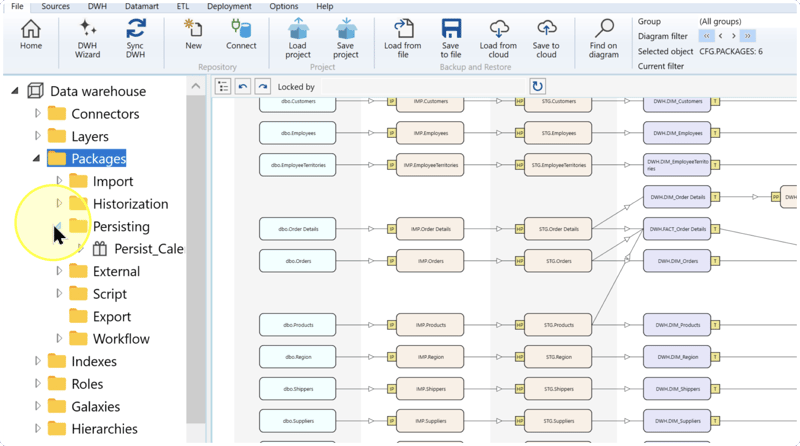This screenshot has height=446, width=800.
Task: Expand the Layers folder
Action: (37, 136)
